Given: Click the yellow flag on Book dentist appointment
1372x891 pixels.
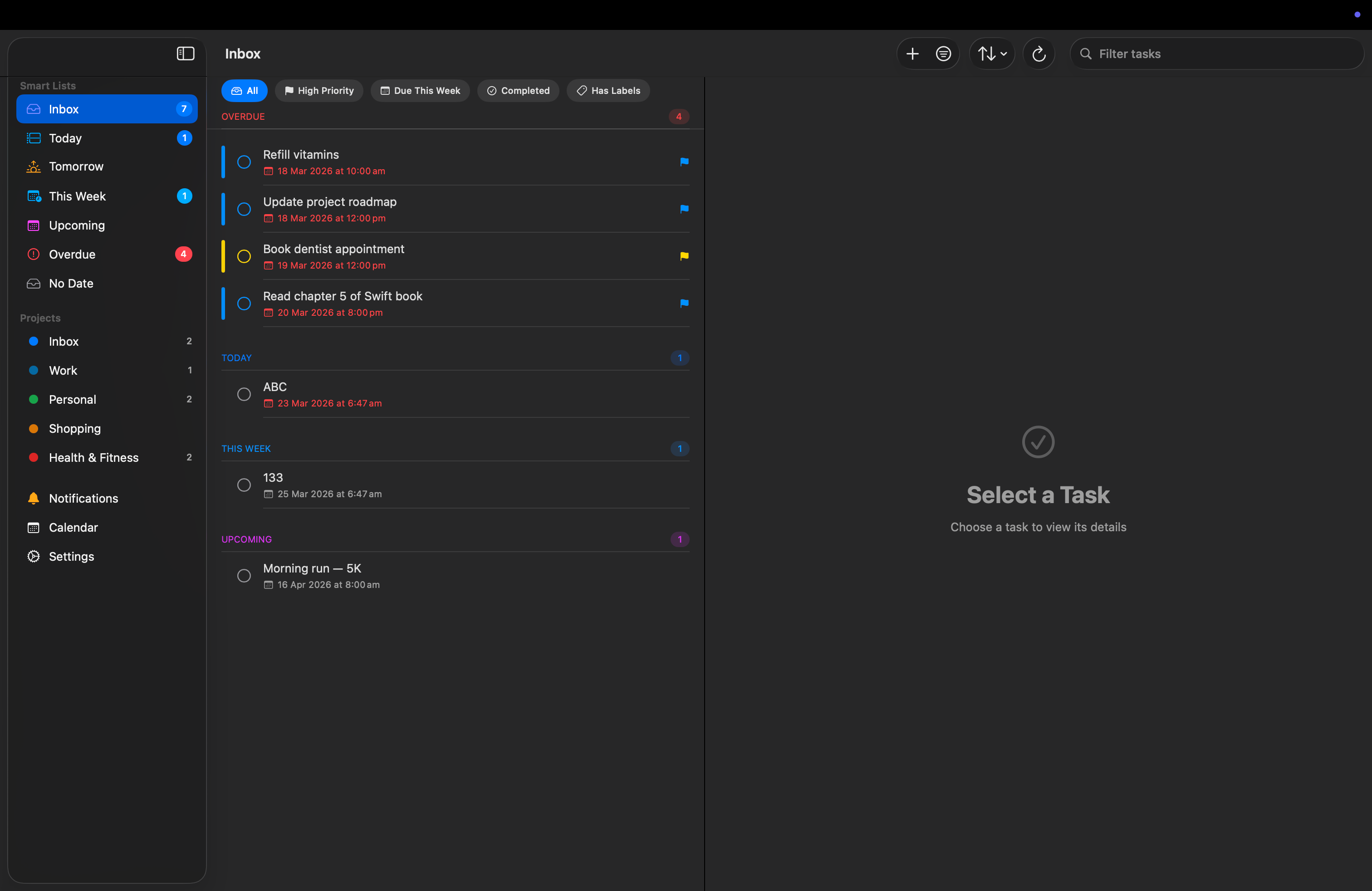Looking at the screenshot, I should point(684,256).
